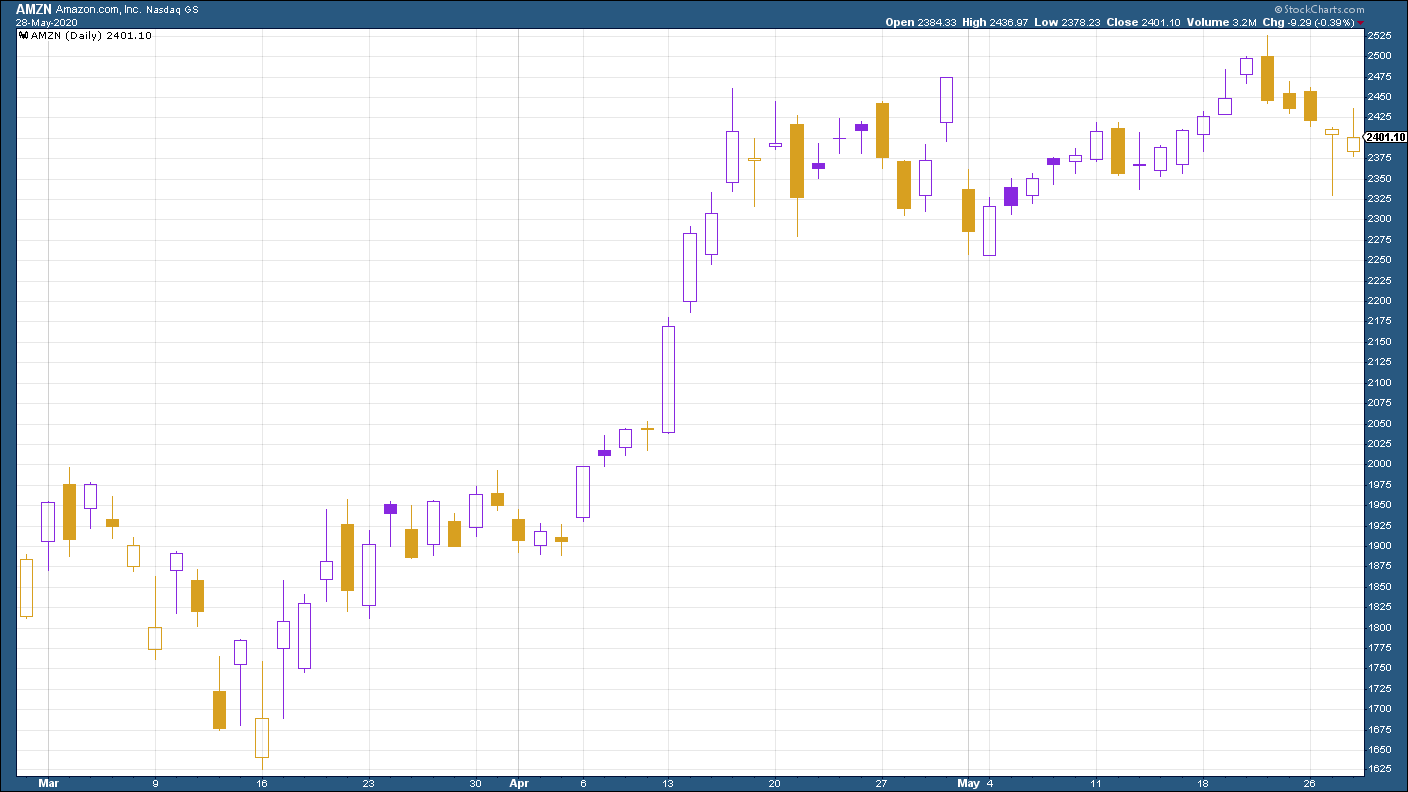Click the AMZN ticker symbol in header

pos(33,8)
